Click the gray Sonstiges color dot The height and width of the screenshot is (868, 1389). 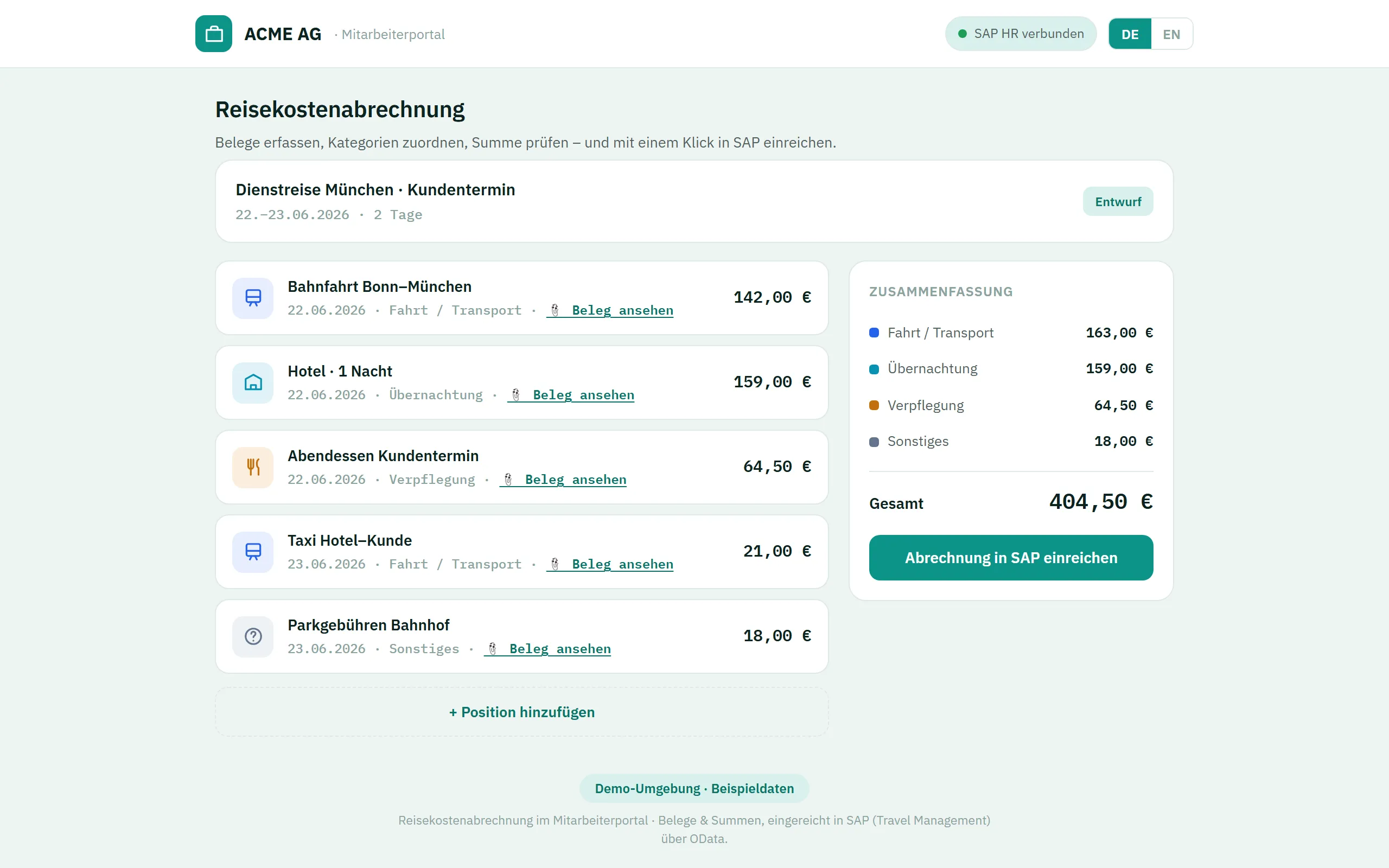point(874,442)
